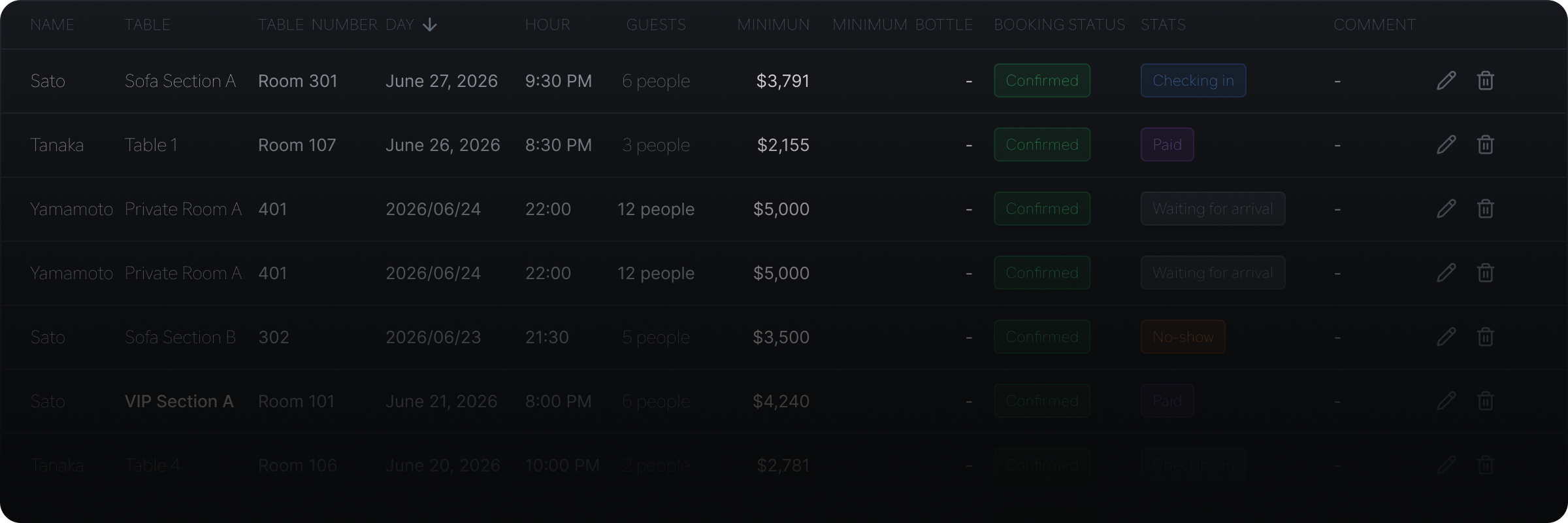Edit the Sofa Section B booking
The image size is (1568, 523).
[1446, 337]
